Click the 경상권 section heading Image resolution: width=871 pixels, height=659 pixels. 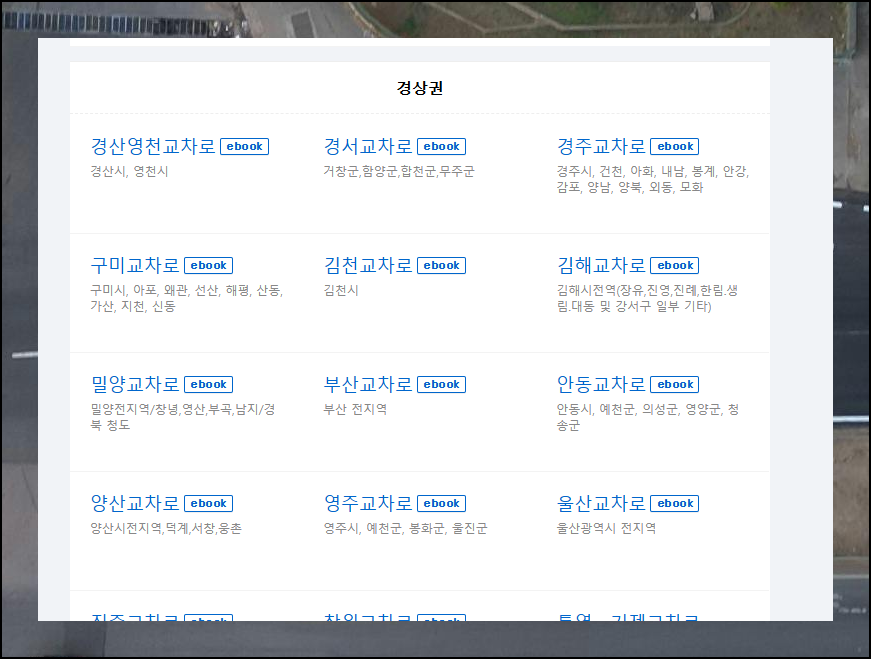[x=420, y=88]
